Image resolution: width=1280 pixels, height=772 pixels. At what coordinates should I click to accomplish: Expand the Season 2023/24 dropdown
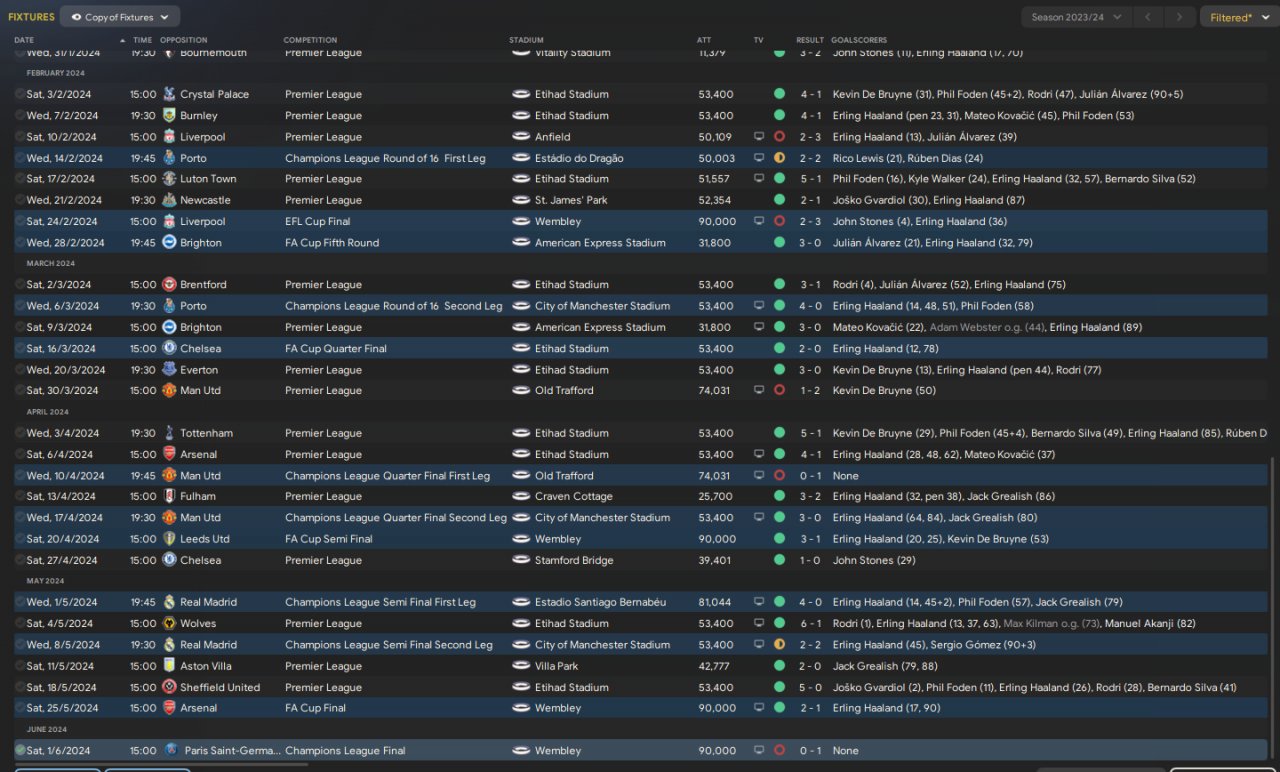point(1077,17)
